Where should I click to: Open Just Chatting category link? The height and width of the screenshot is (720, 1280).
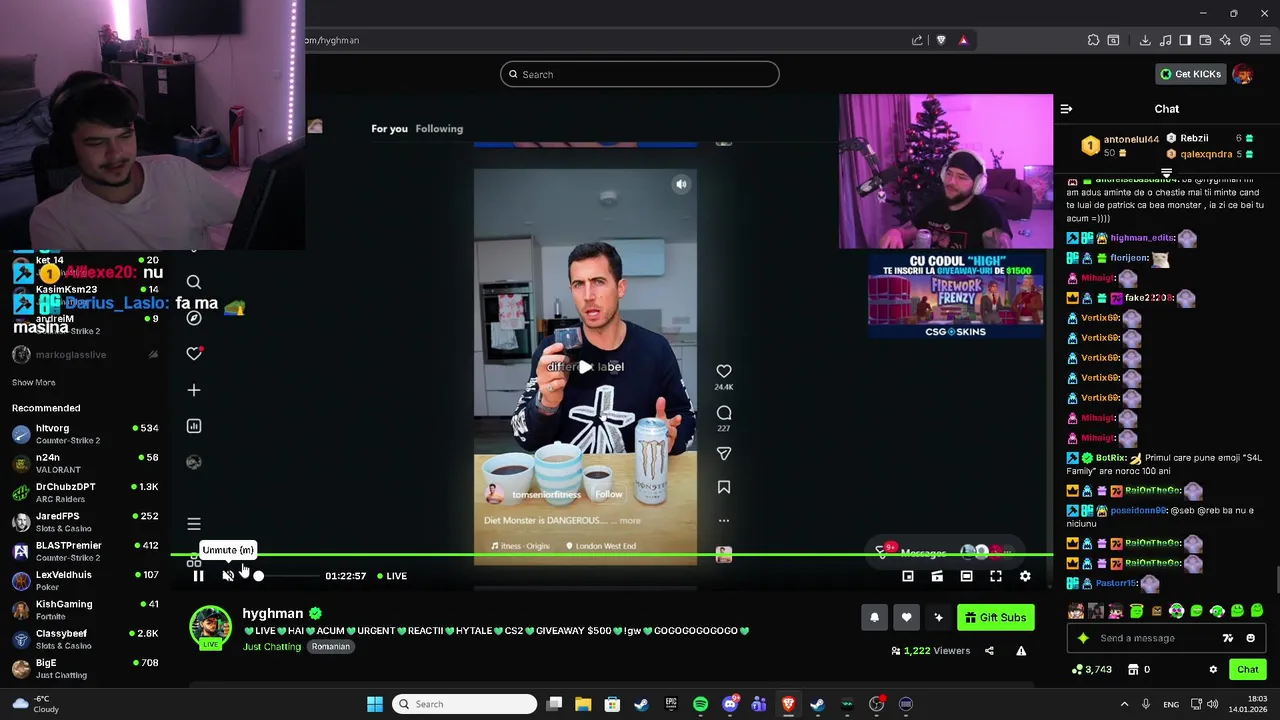(x=272, y=647)
